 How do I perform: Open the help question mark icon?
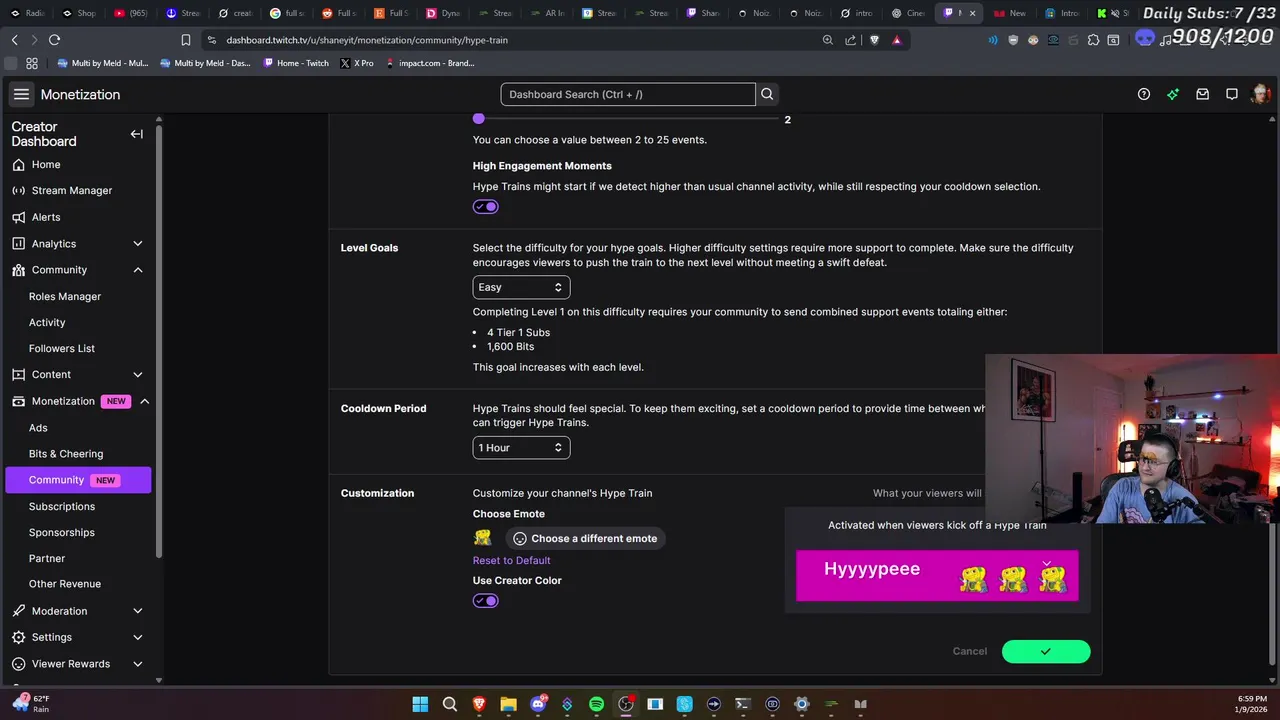pyautogui.click(x=1144, y=94)
